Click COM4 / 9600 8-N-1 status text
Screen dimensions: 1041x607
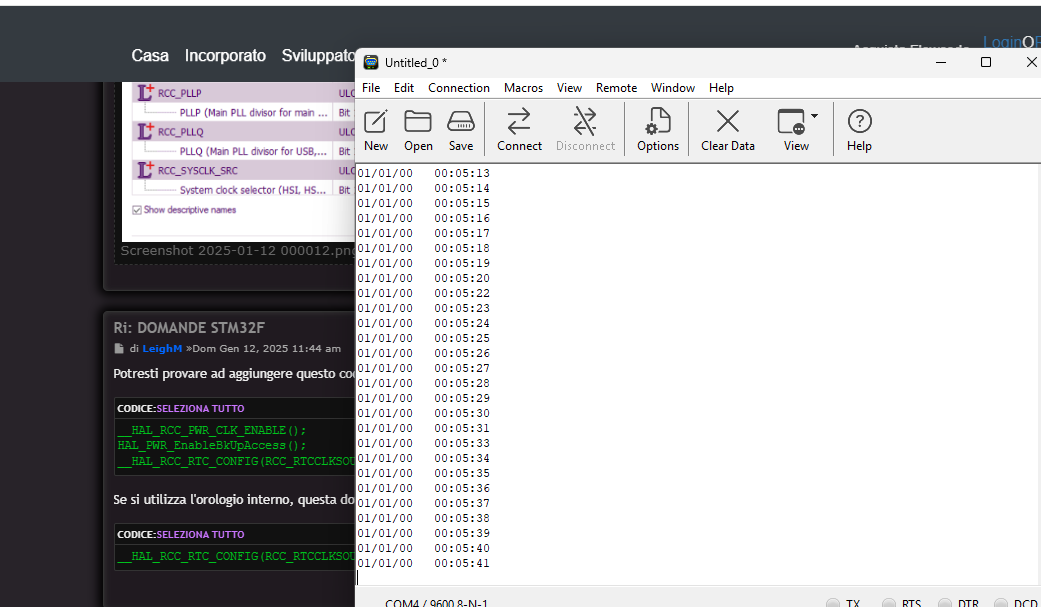tap(436, 603)
